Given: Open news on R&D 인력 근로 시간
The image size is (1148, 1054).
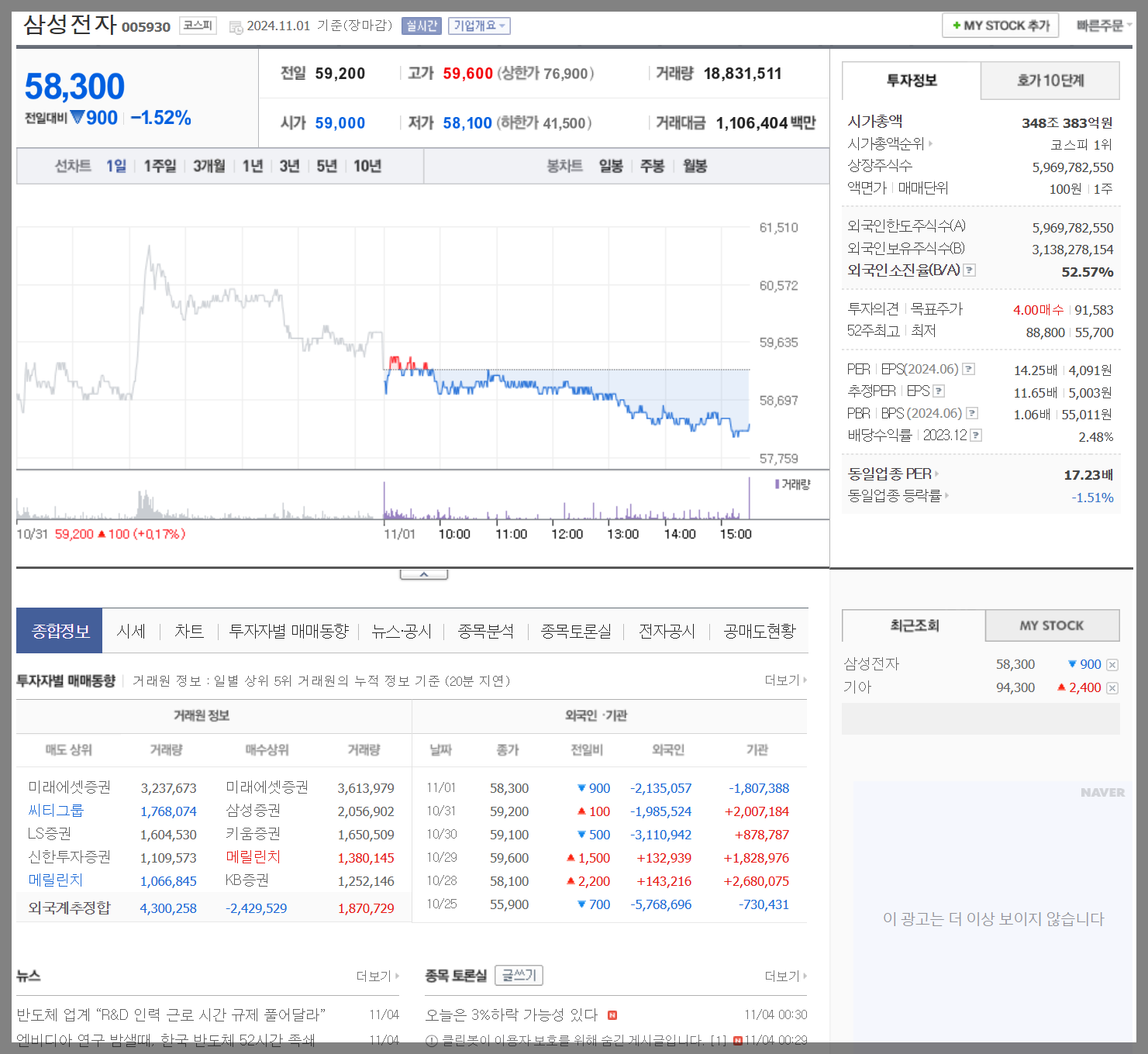Looking at the screenshot, I should [171, 1015].
